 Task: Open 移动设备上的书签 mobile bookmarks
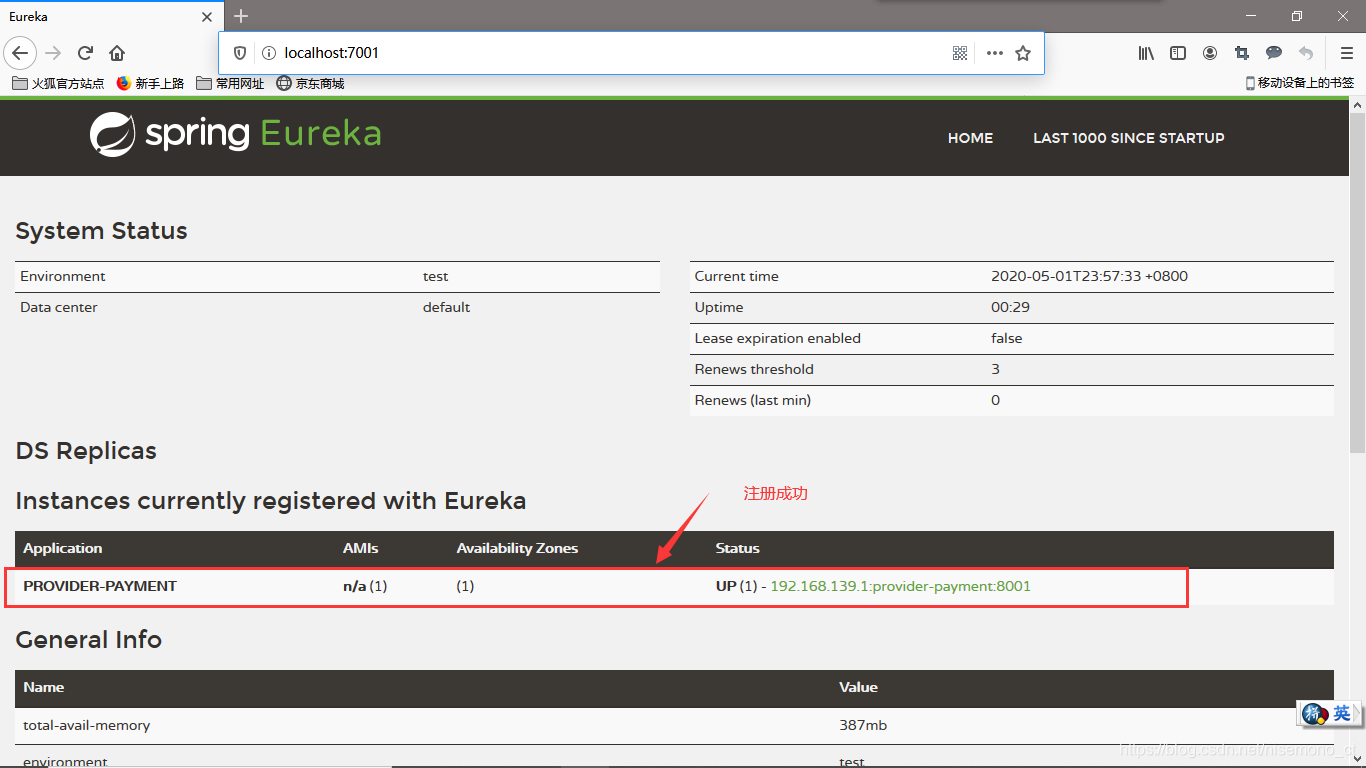[1300, 83]
